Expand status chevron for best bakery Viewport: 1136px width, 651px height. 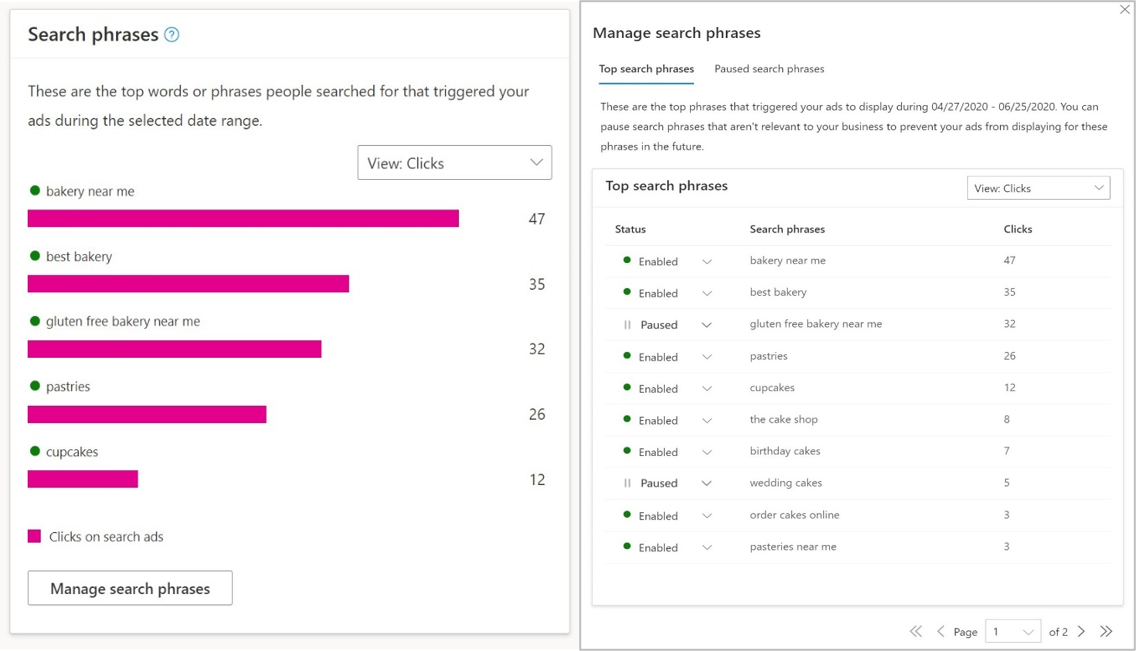coord(707,294)
